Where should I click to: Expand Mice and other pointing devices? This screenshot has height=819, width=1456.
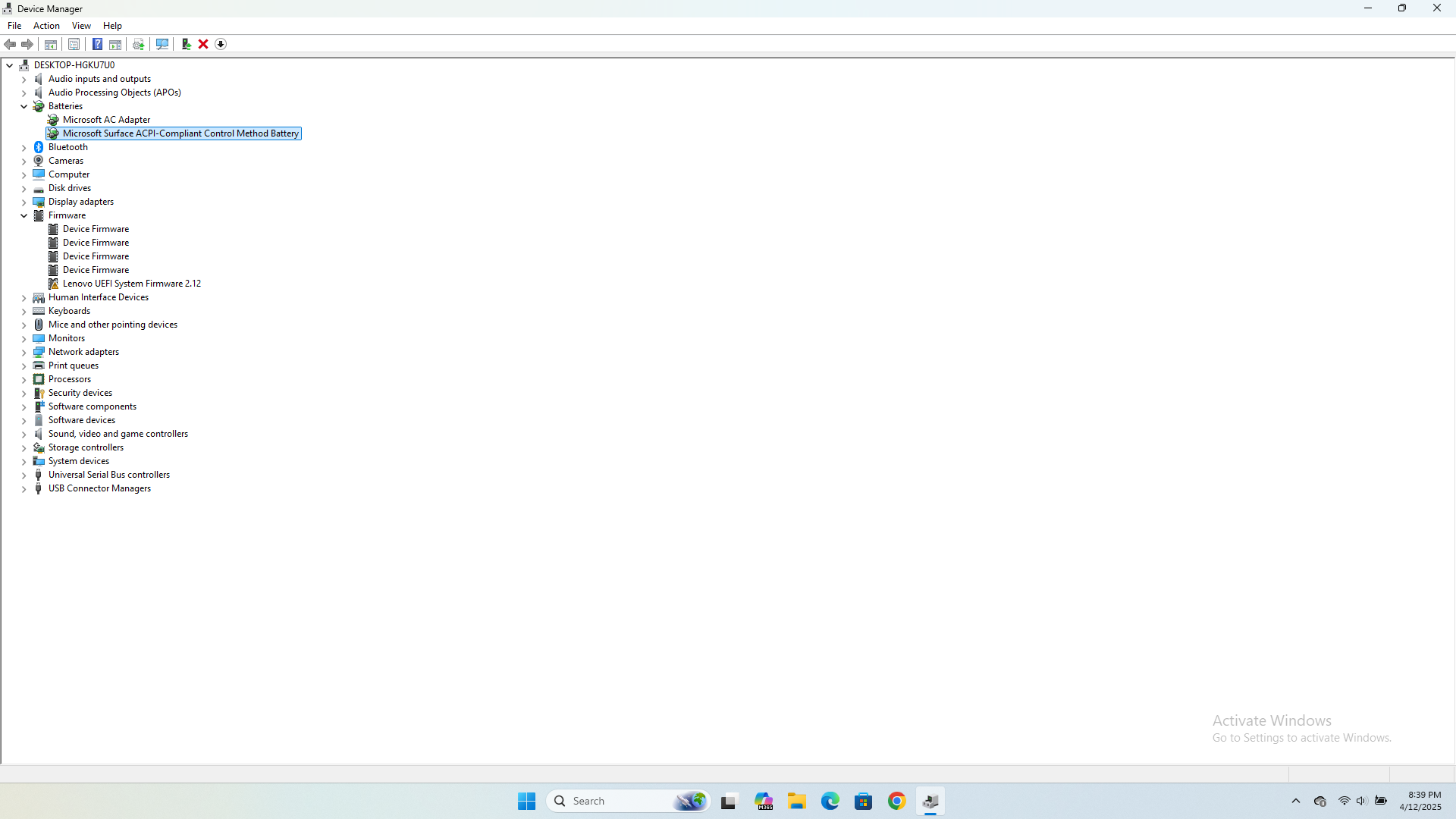(24, 325)
